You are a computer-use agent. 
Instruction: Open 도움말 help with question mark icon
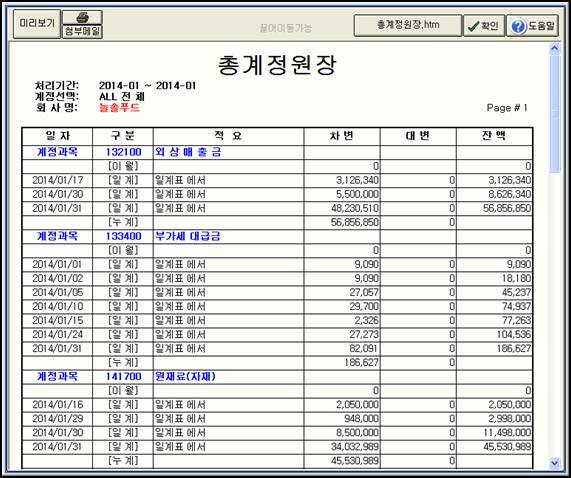532,25
